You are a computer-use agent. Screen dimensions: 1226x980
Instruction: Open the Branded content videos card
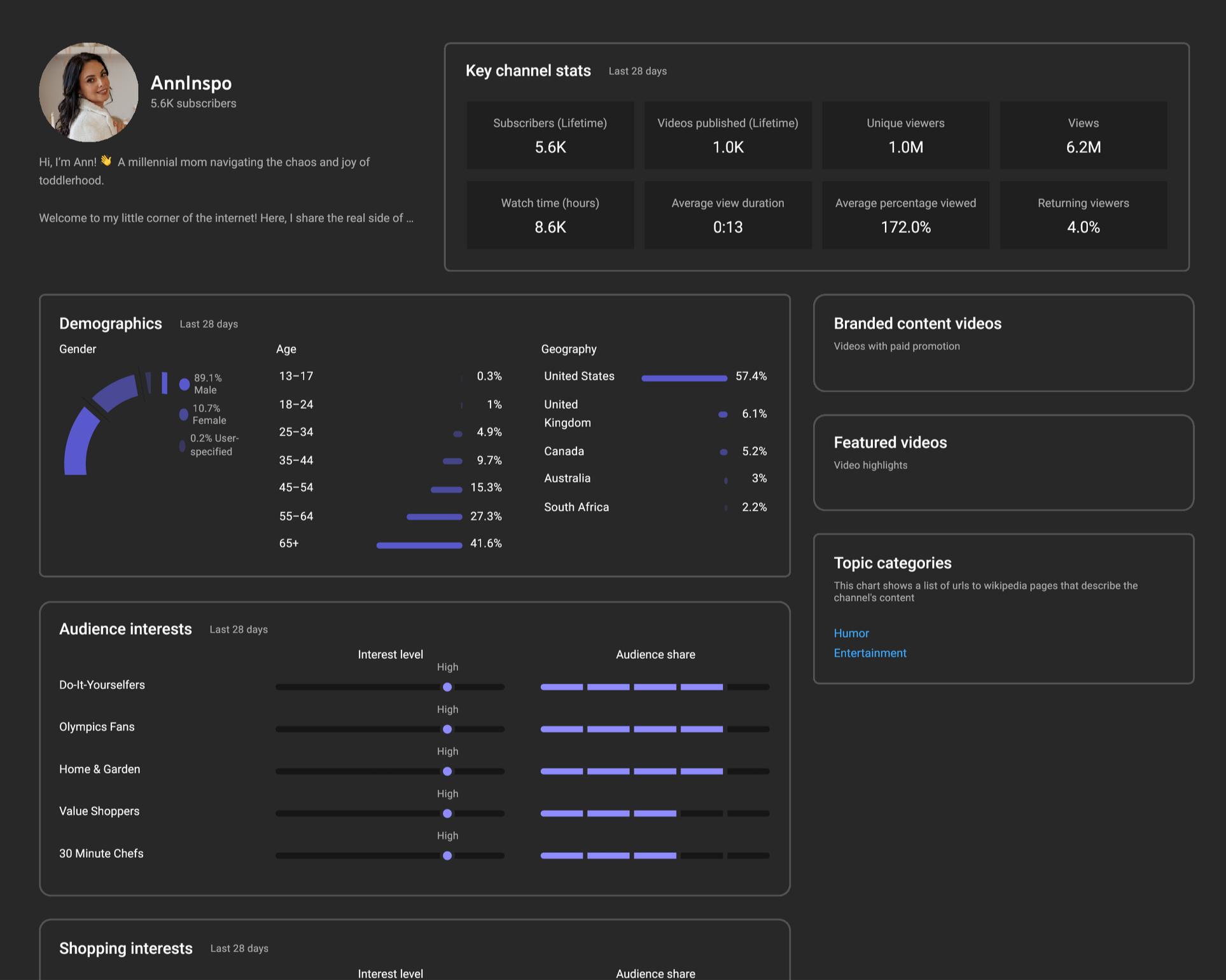pos(1003,343)
